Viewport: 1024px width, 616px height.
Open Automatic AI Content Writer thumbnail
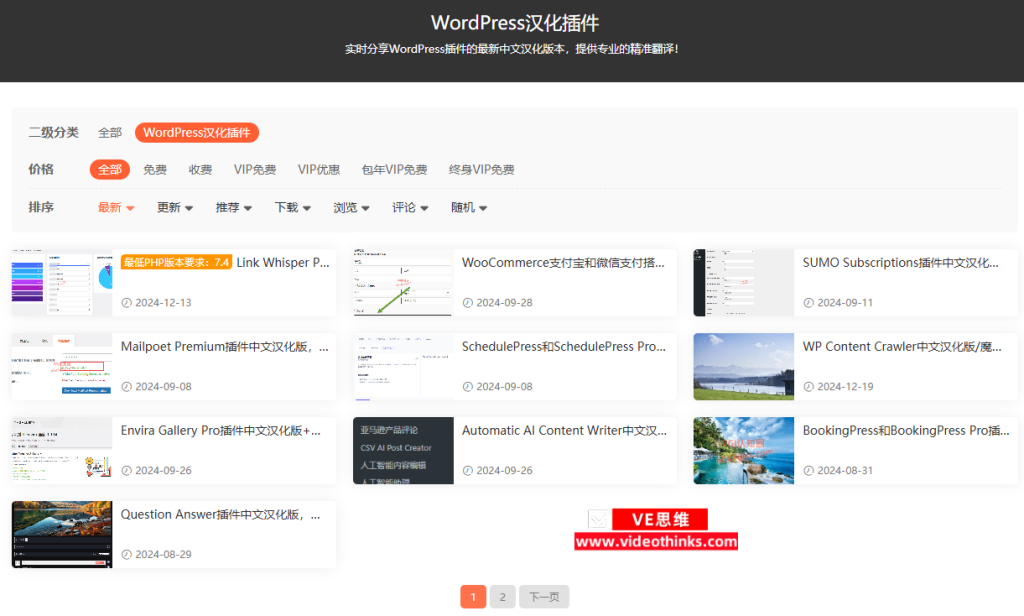point(403,451)
